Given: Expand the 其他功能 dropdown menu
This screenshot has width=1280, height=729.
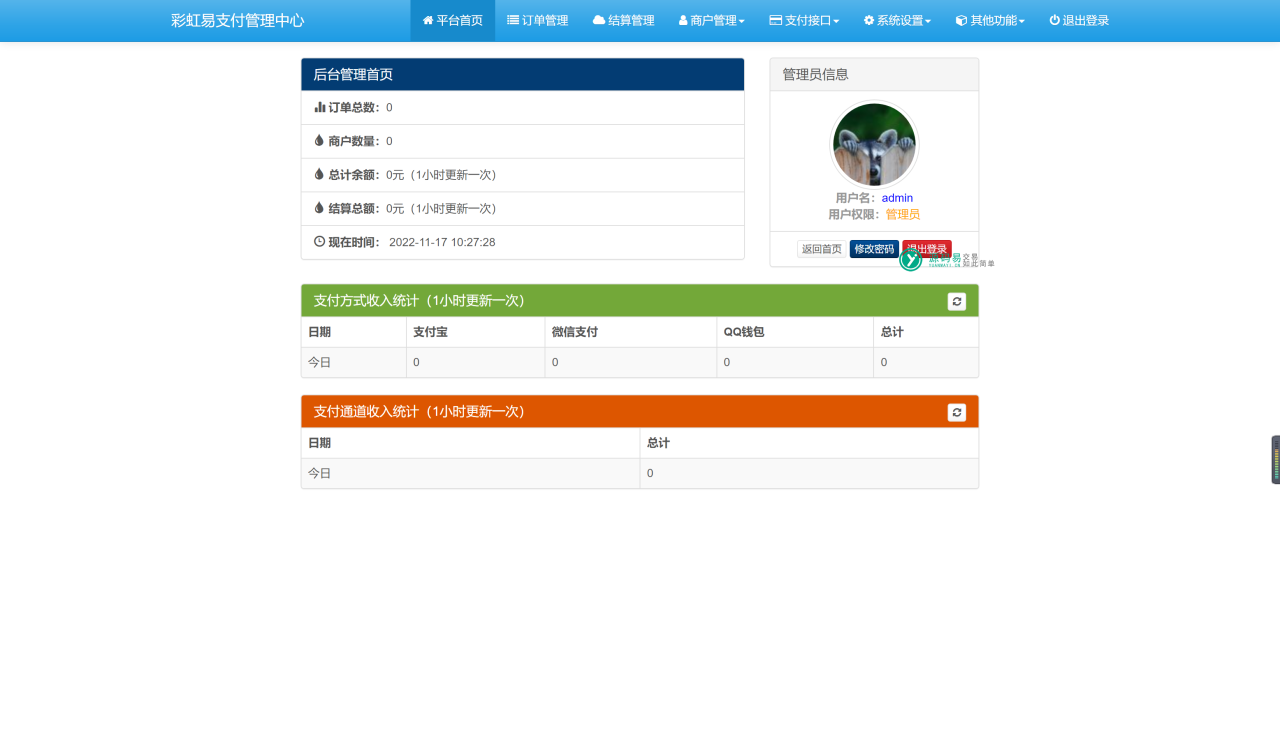Looking at the screenshot, I should point(990,20).
